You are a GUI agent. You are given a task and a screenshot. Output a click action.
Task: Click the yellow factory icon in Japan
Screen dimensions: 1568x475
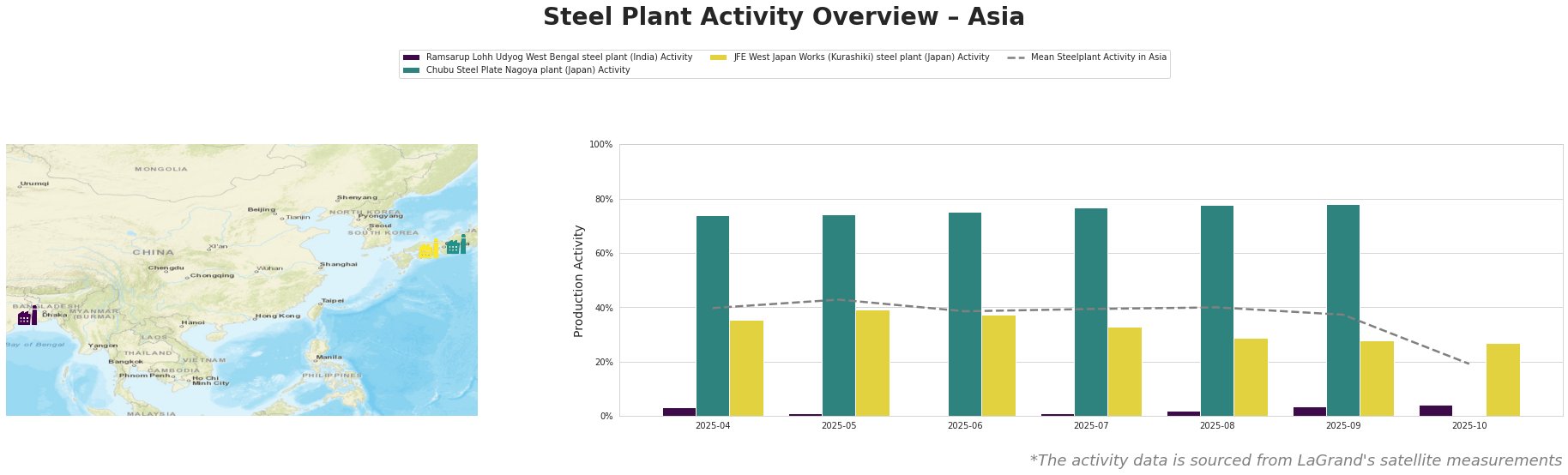pos(428,249)
